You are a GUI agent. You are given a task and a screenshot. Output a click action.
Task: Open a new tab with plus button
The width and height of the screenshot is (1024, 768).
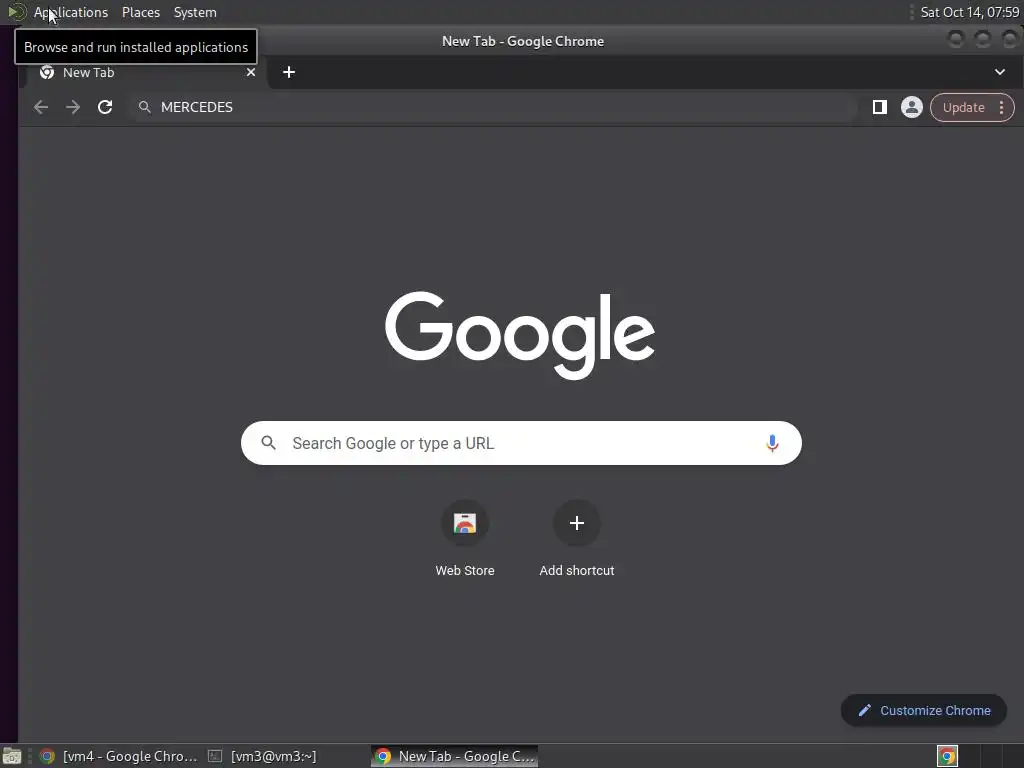click(289, 72)
